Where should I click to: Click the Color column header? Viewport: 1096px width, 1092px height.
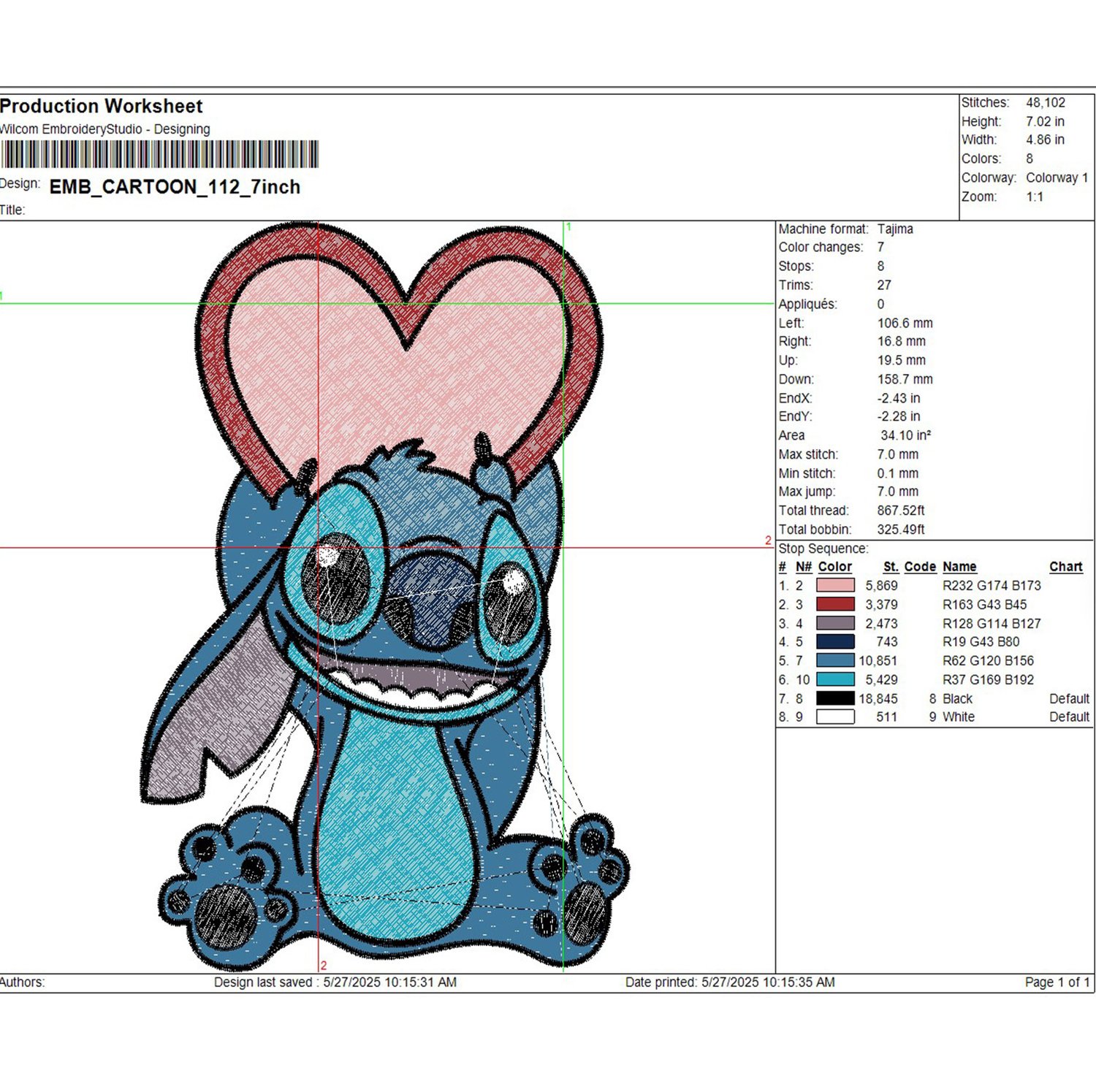[x=834, y=567]
